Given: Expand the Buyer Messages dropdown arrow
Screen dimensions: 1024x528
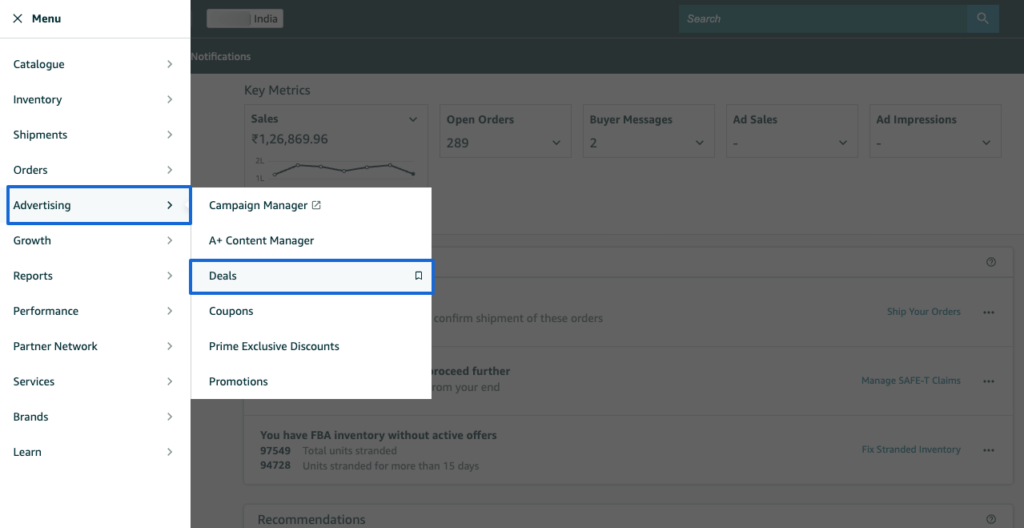Looking at the screenshot, I should coord(699,142).
